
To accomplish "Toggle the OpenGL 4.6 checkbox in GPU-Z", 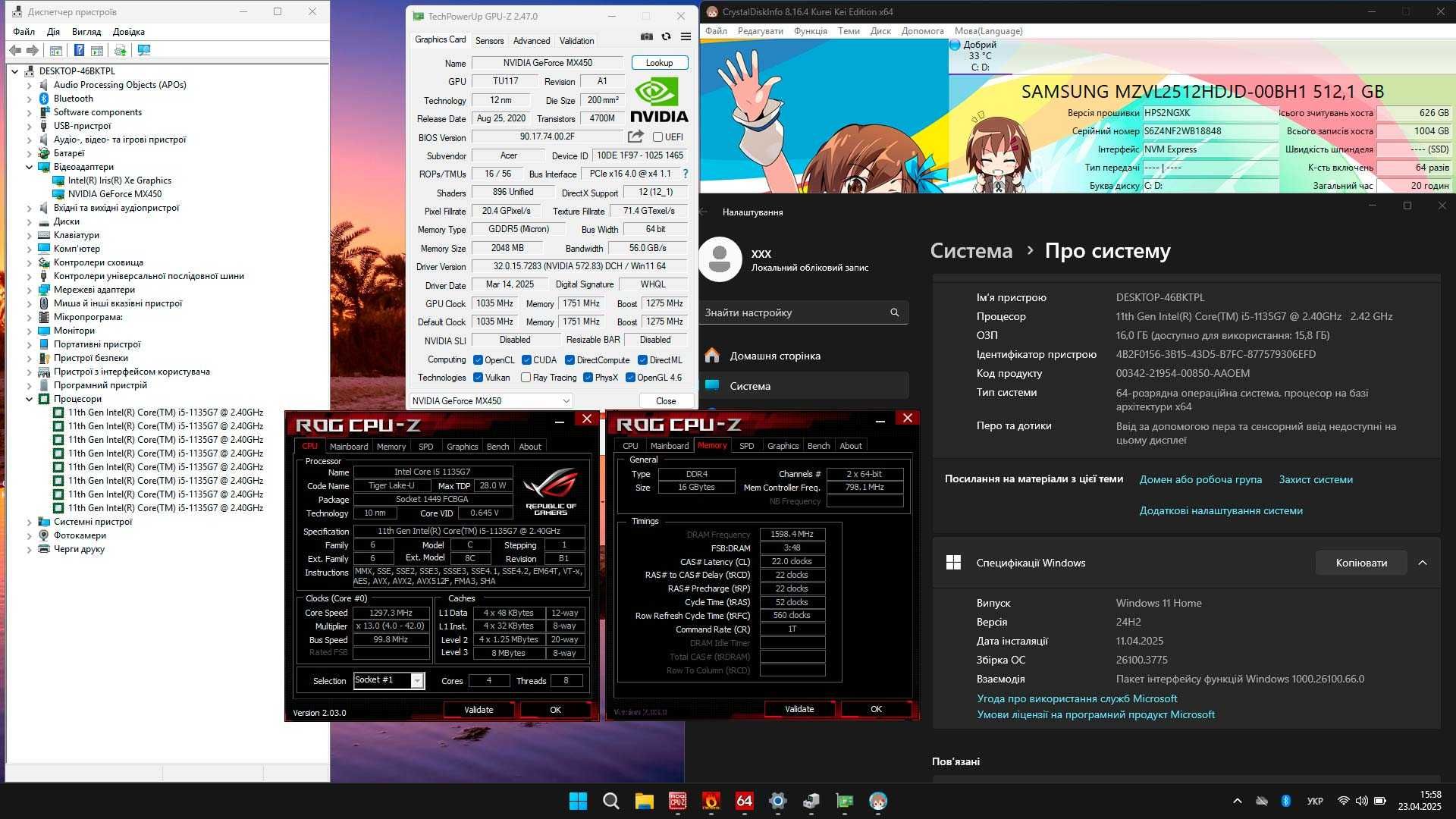I will coord(630,378).
